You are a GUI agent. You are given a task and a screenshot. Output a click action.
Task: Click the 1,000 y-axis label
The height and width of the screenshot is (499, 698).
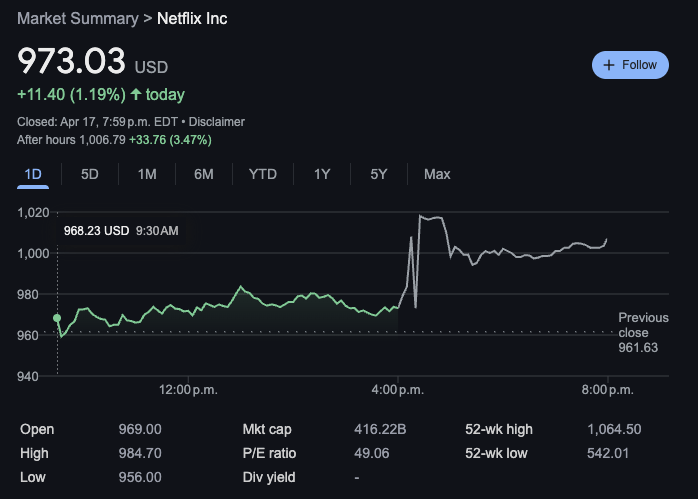coord(33,254)
